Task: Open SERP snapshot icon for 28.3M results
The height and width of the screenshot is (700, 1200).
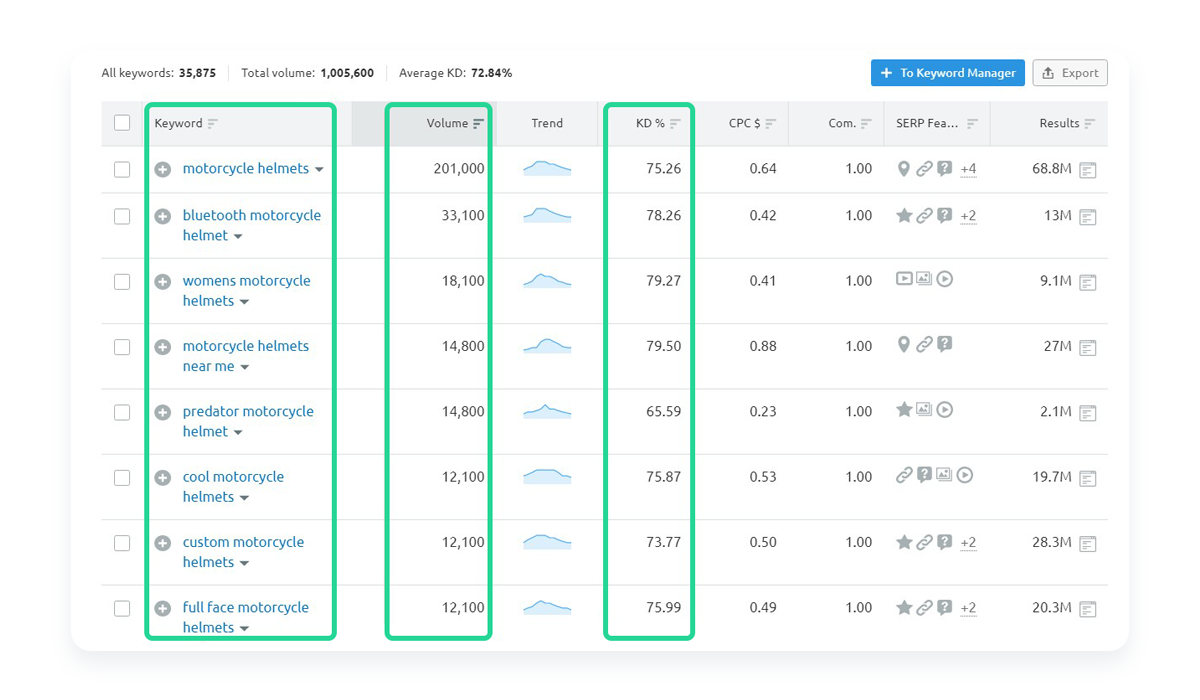Action: 1088,544
